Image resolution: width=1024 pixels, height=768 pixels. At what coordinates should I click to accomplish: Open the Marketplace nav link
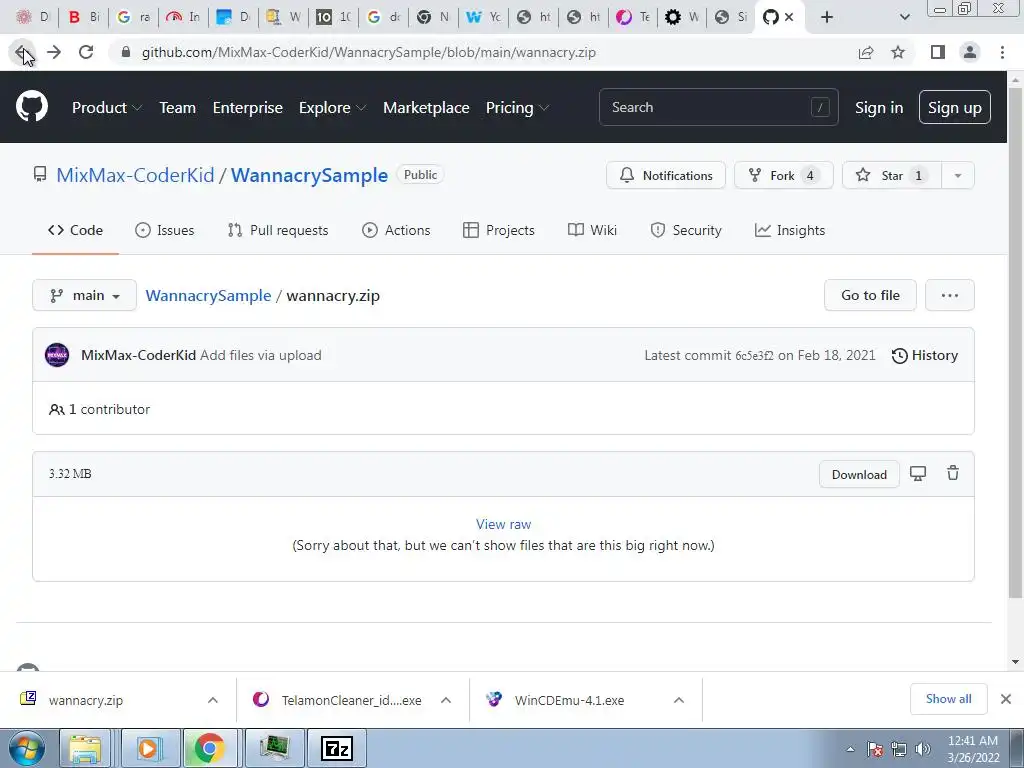pos(426,108)
